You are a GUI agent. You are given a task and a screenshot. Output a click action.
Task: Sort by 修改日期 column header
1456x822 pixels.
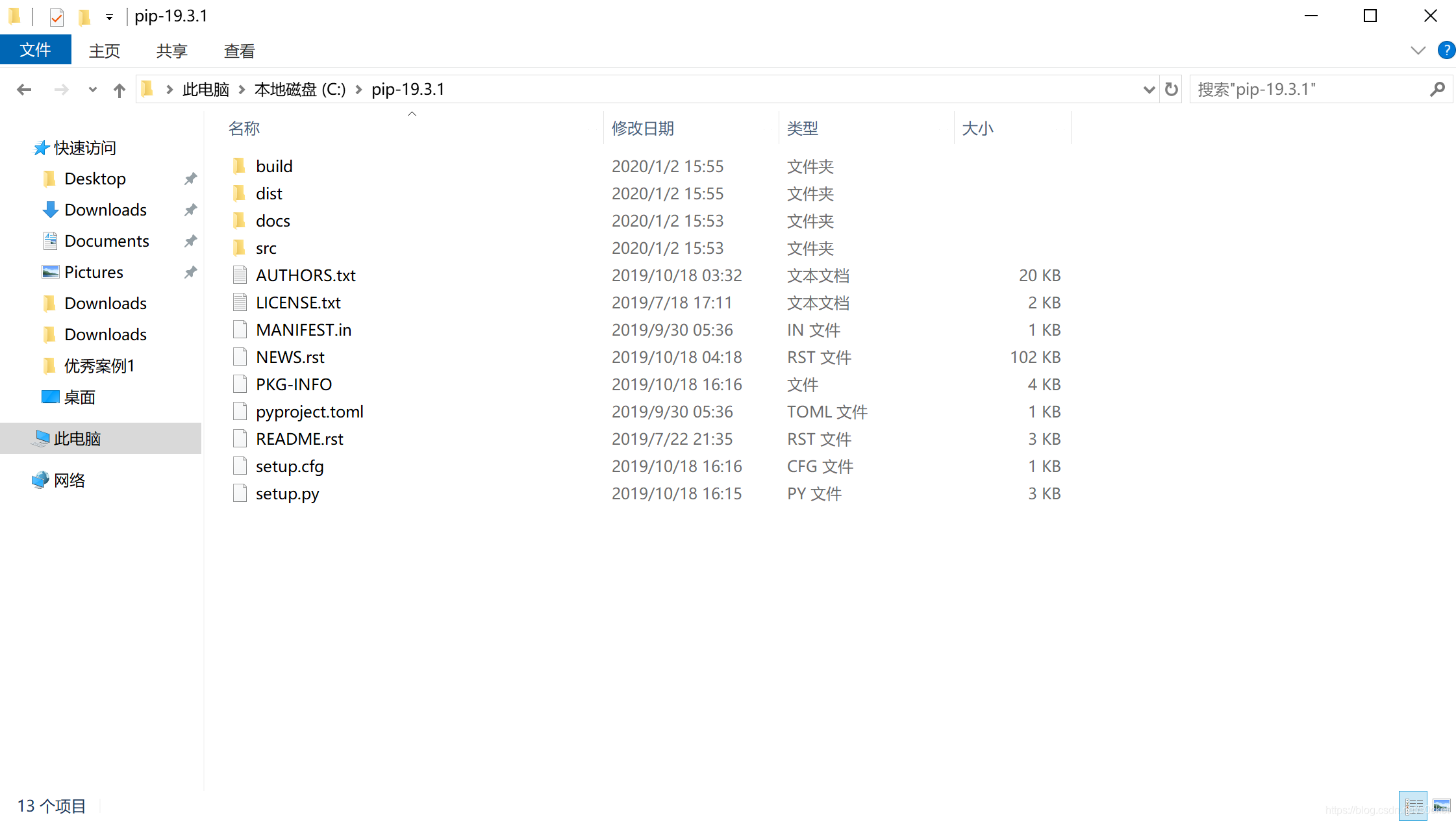pyautogui.click(x=642, y=129)
